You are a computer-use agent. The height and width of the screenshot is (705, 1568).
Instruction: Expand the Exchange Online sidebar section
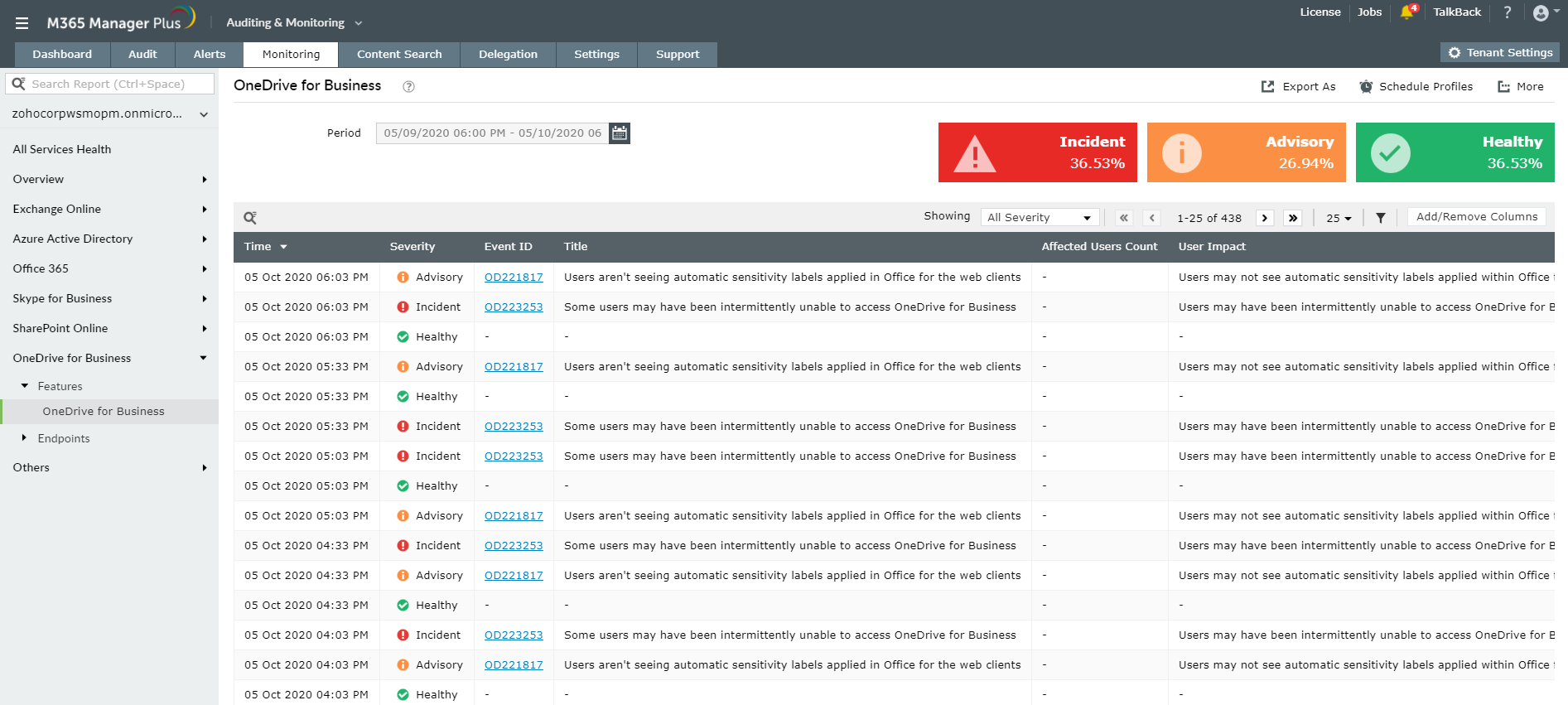[x=109, y=209]
